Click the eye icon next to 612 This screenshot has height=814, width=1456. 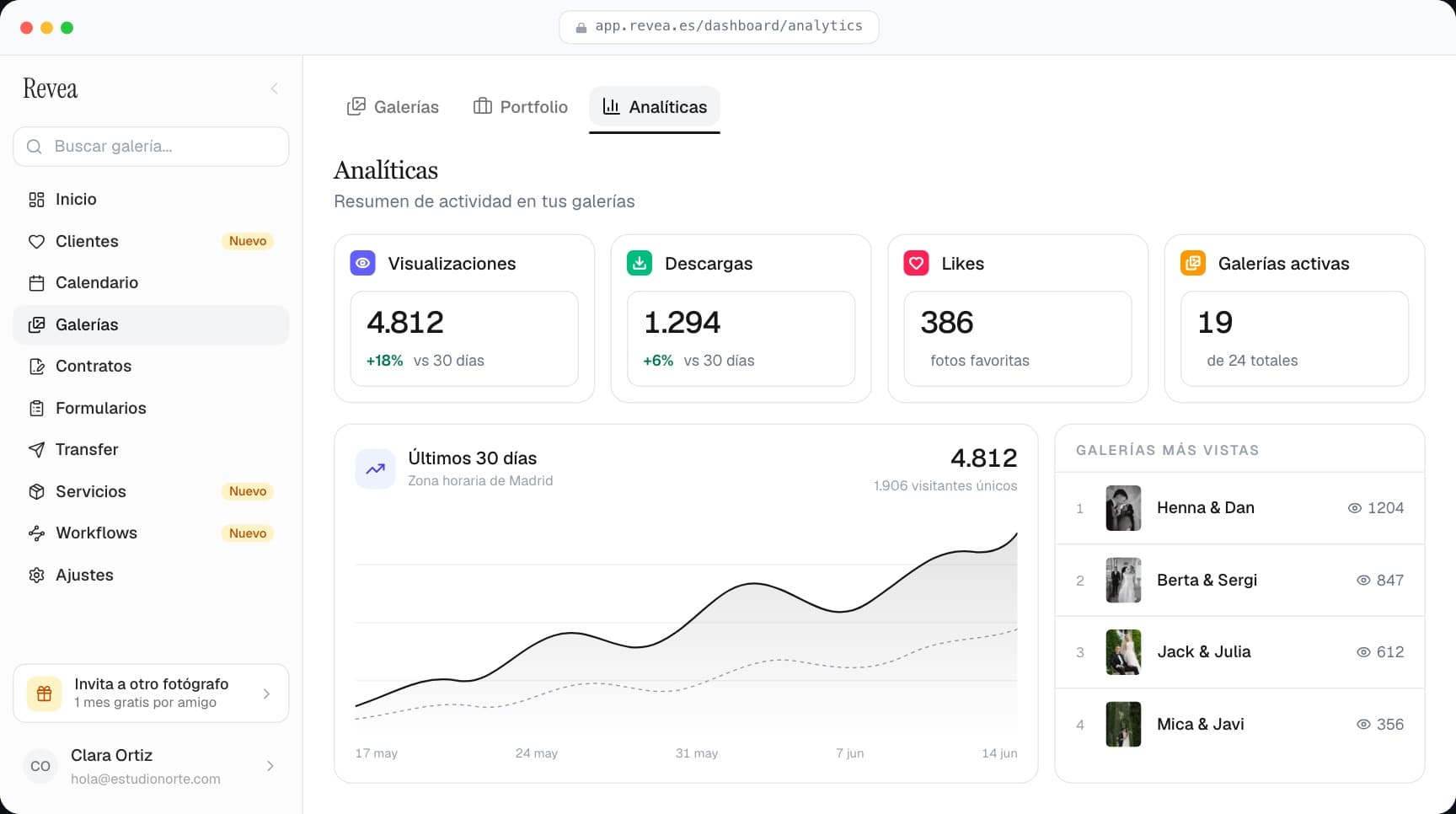1363,652
